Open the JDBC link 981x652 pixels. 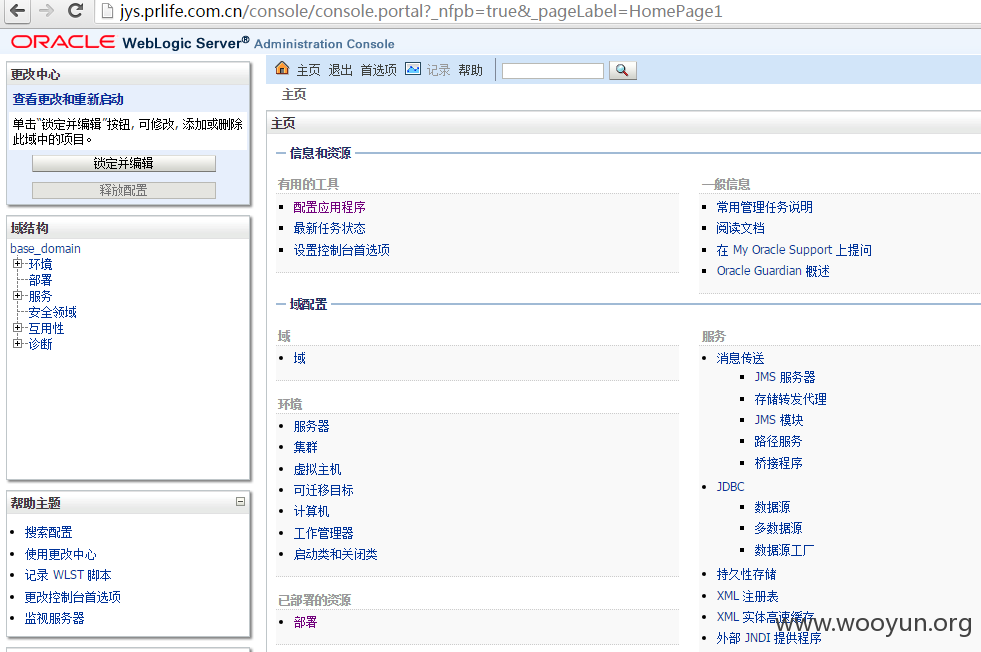click(x=731, y=486)
